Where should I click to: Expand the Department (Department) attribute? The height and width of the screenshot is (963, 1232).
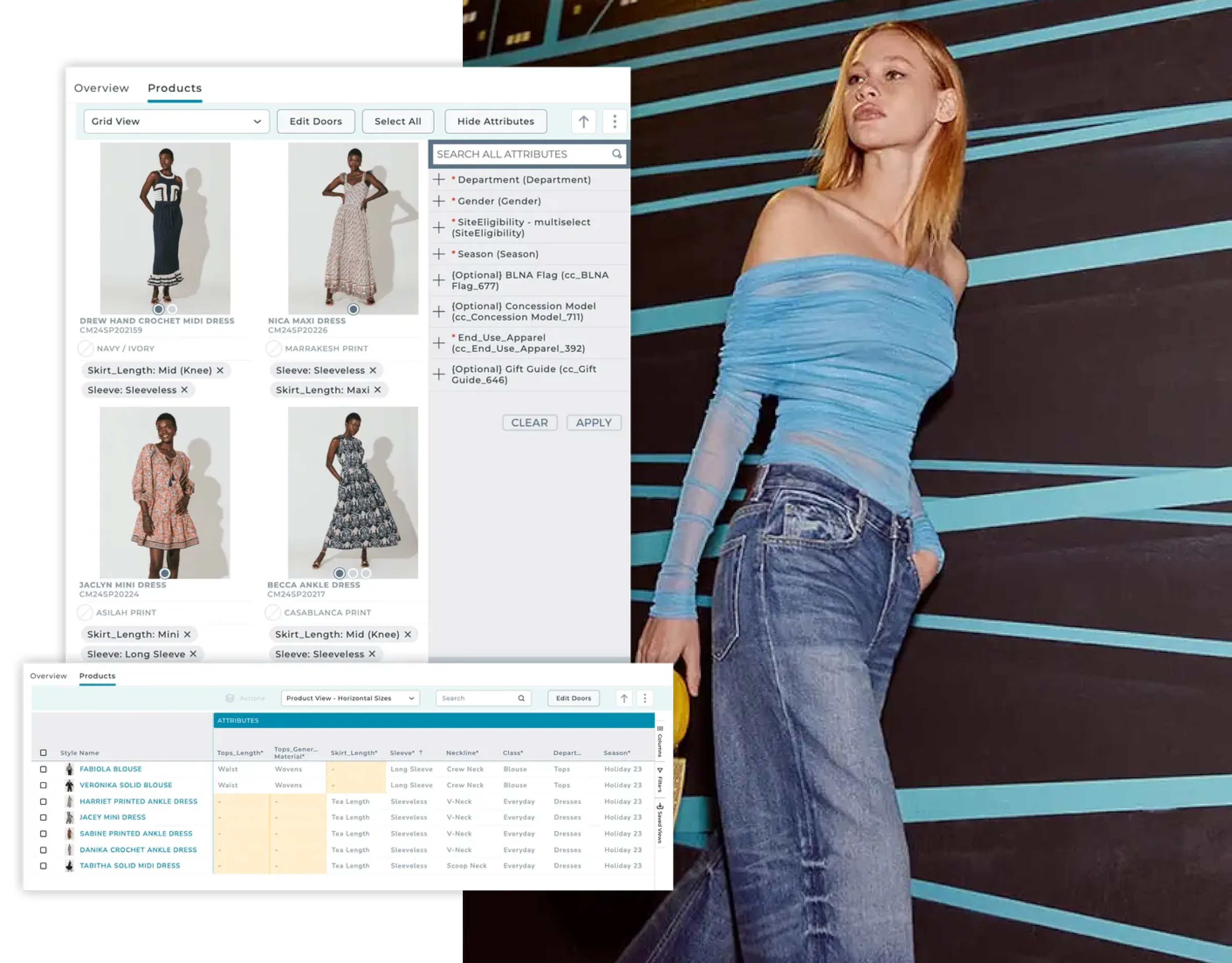(439, 179)
